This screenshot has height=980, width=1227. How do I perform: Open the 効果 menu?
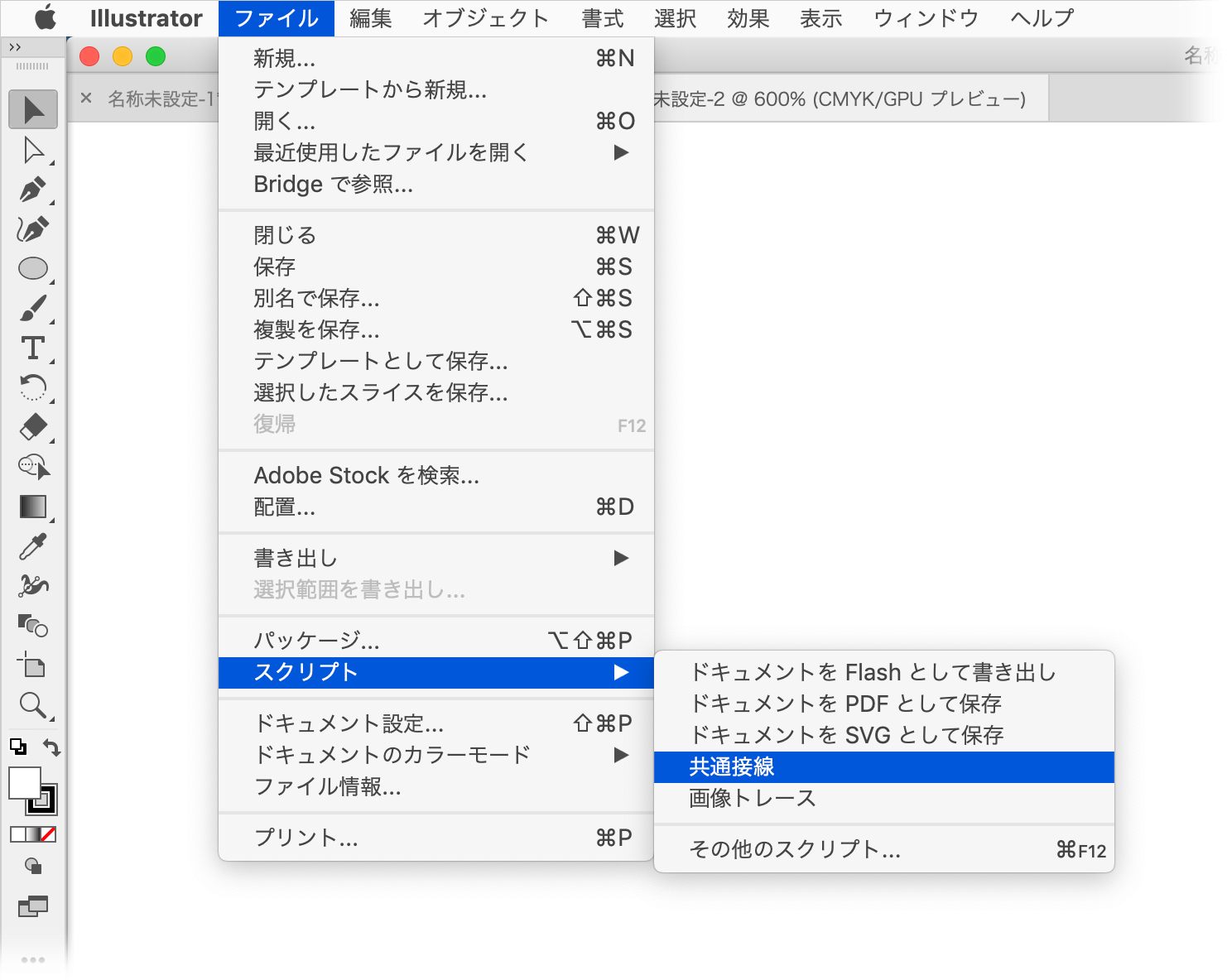(x=748, y=18)
